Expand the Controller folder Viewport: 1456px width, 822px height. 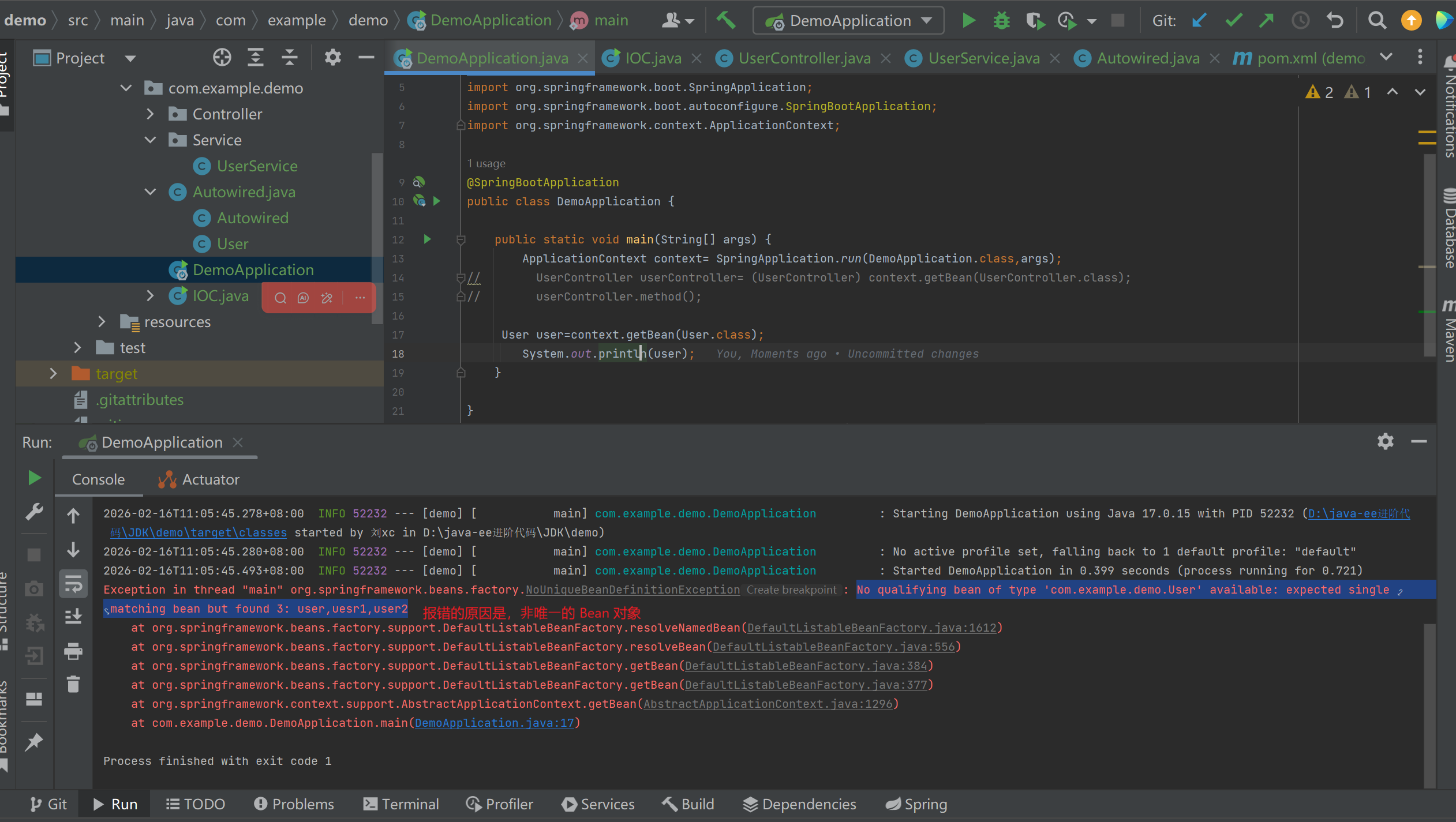(151, 114)
